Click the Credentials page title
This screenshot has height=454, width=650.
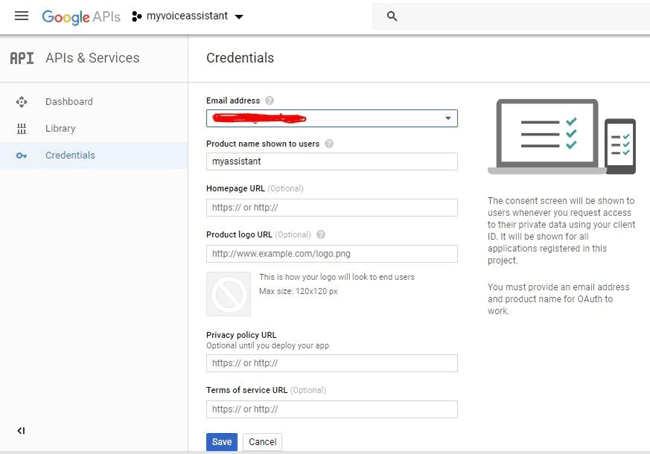click(240, 58)
